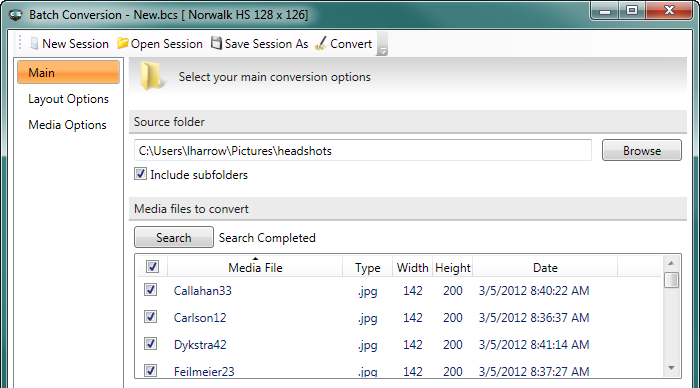The width and height of the screenshot is (700, 388).
Task: Click the date 3/5/2012 8:36:37 AM
Action: pyautogui.click(x=534, y=317)
